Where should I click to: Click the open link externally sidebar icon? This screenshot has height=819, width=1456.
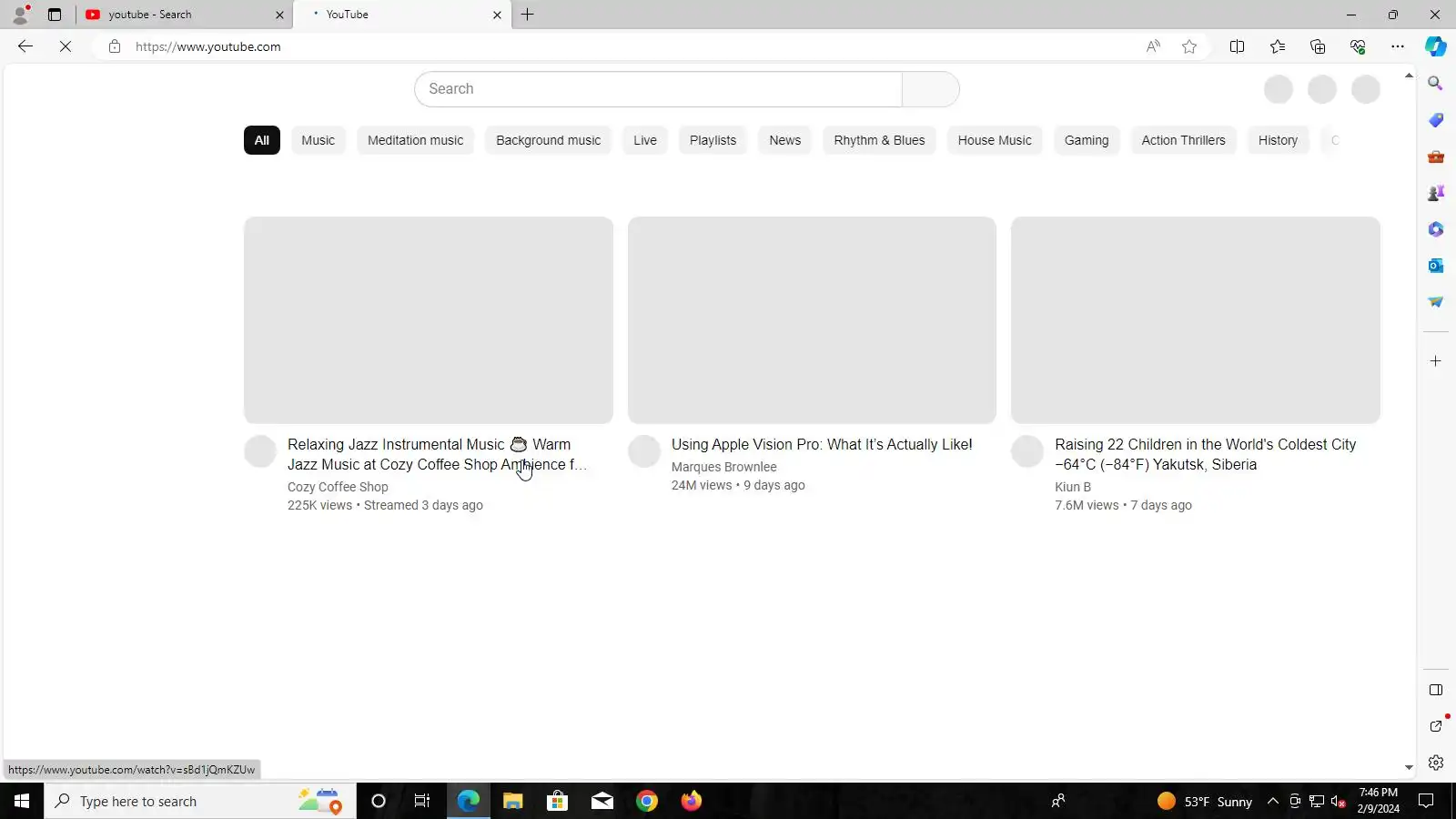coord(1436,726)
